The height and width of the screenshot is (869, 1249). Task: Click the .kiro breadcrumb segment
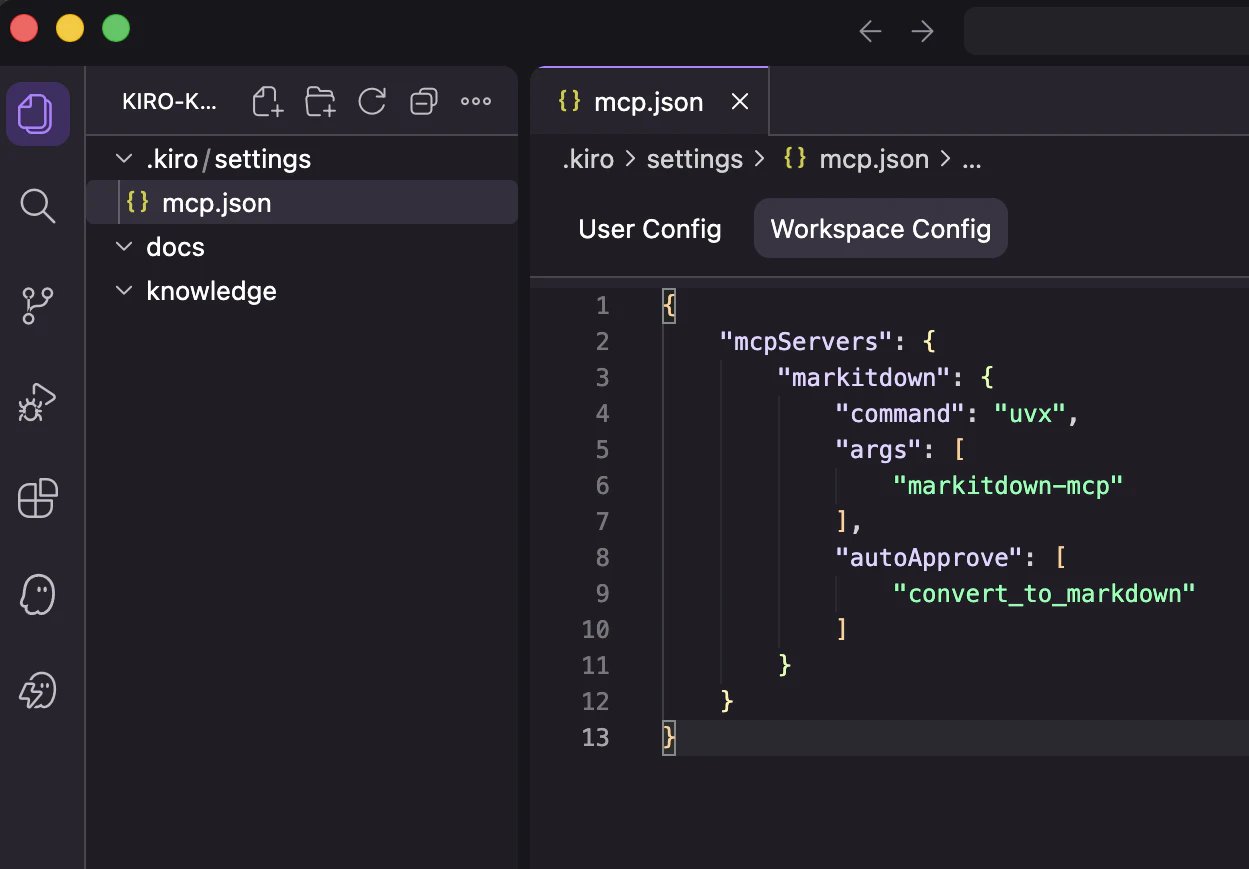[588, 159]
